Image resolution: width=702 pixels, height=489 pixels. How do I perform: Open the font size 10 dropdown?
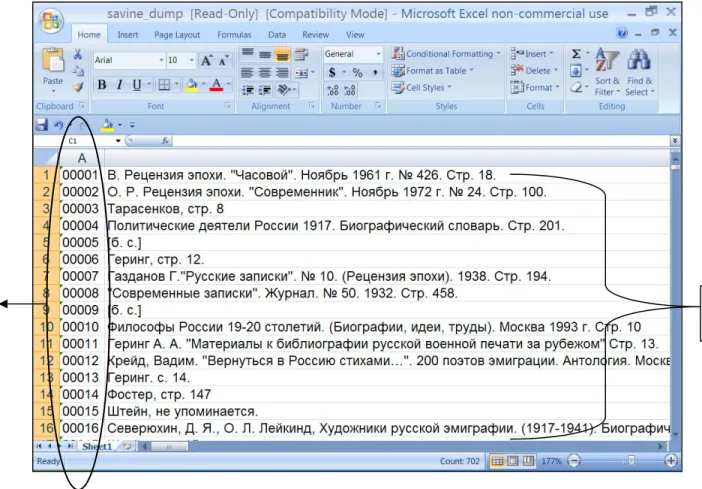191,60
